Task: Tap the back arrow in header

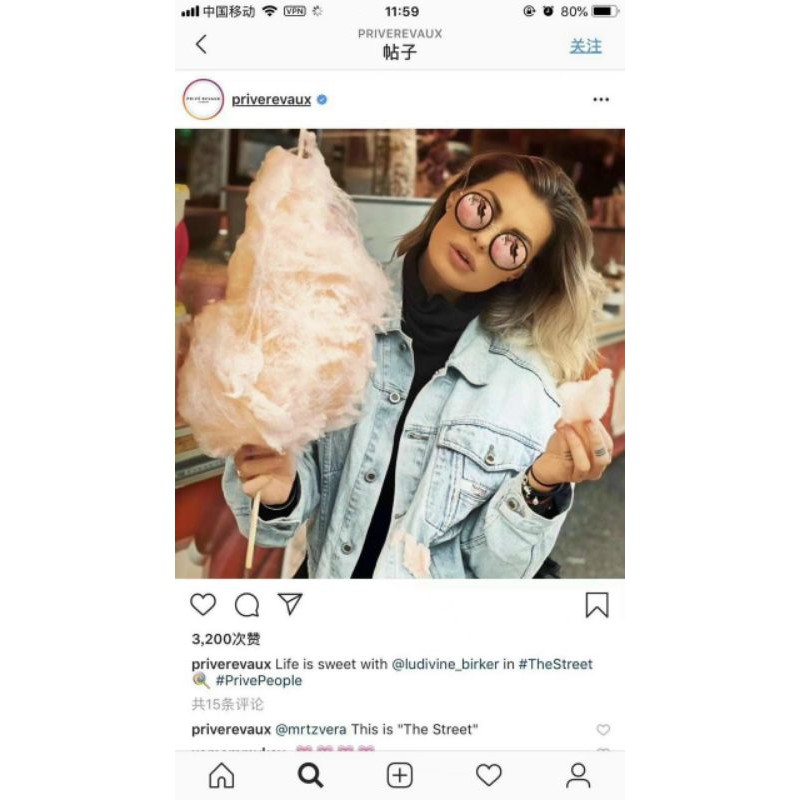Action: pyautogui.click(x=202, y=44)
